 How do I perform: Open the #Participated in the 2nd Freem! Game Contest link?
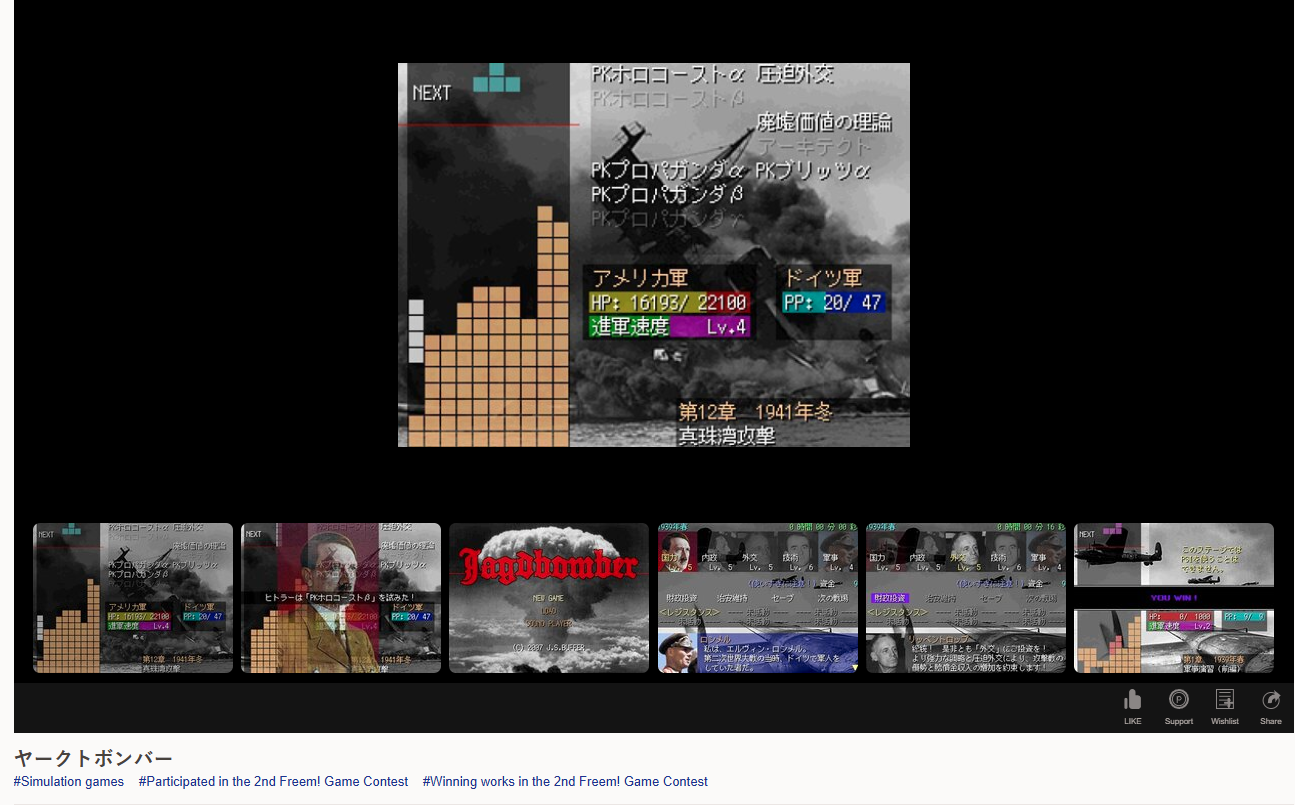(273, 782)
